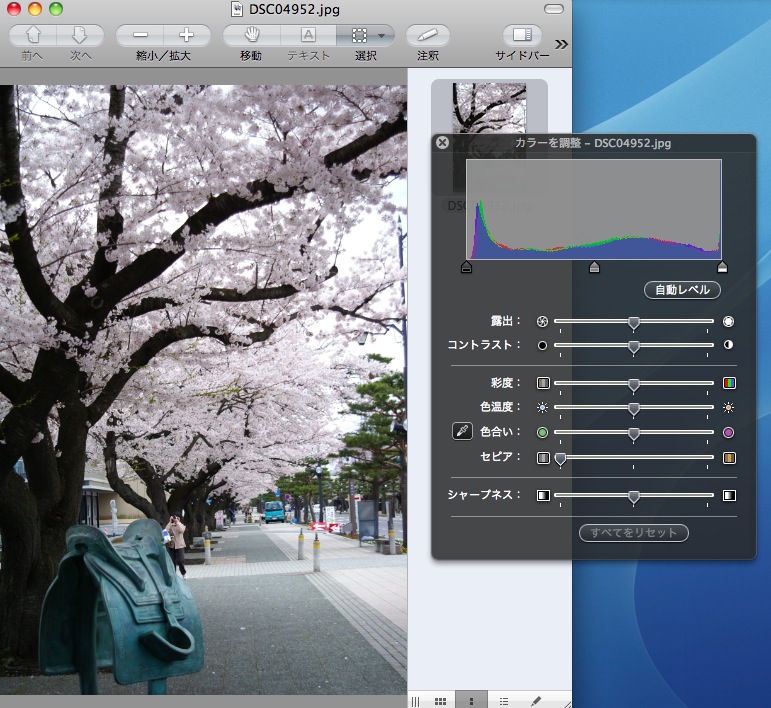Click the シャープネス blur minimum icon
771x708 pixels.
click(x=543, y=495)
